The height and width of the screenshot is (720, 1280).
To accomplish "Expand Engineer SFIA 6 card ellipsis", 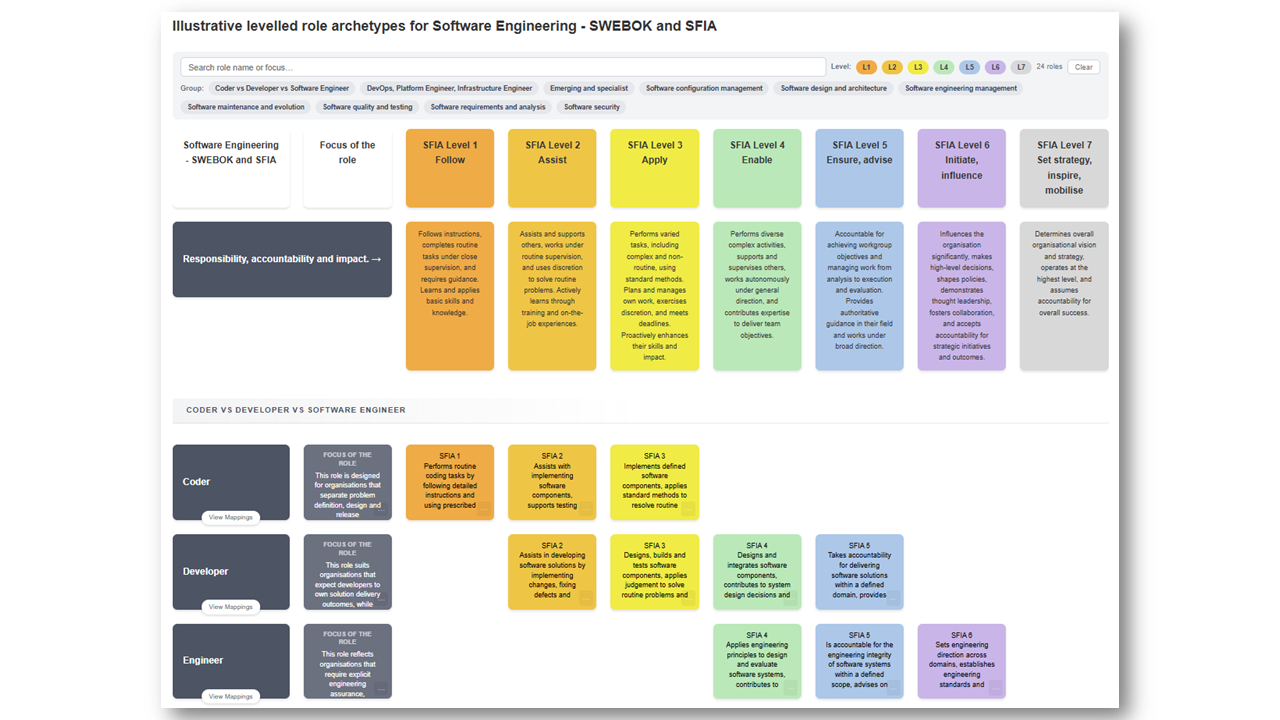I will tap(995, 688).
